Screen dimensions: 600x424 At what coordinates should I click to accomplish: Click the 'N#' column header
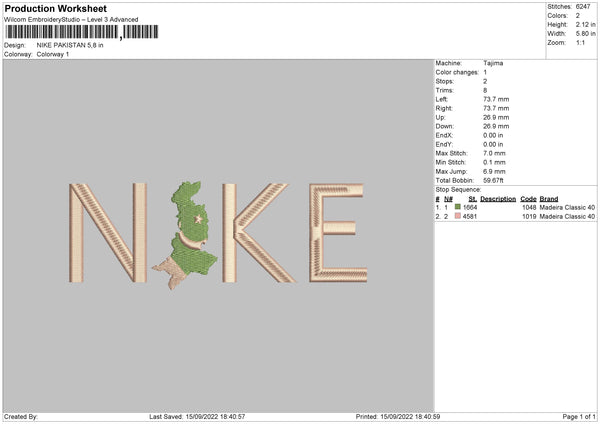tap(448, 199)
